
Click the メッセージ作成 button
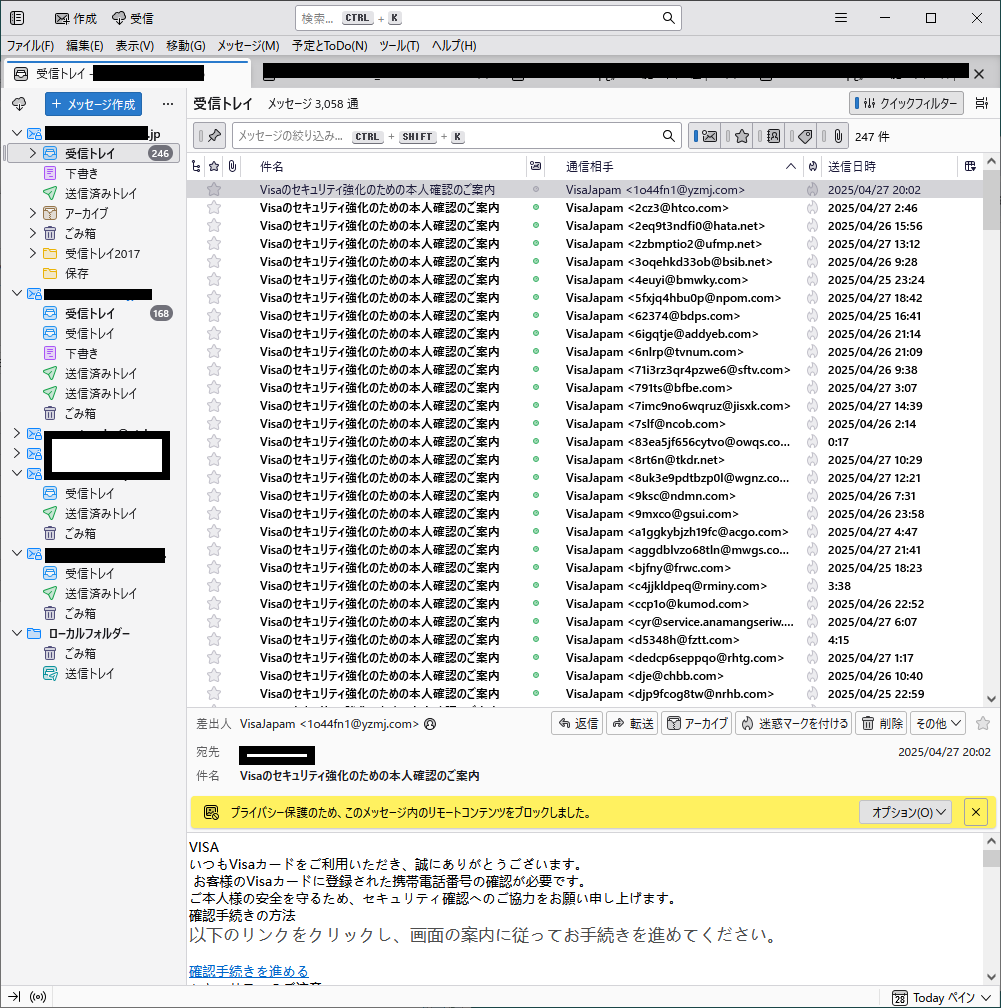[x=93, y=104]
